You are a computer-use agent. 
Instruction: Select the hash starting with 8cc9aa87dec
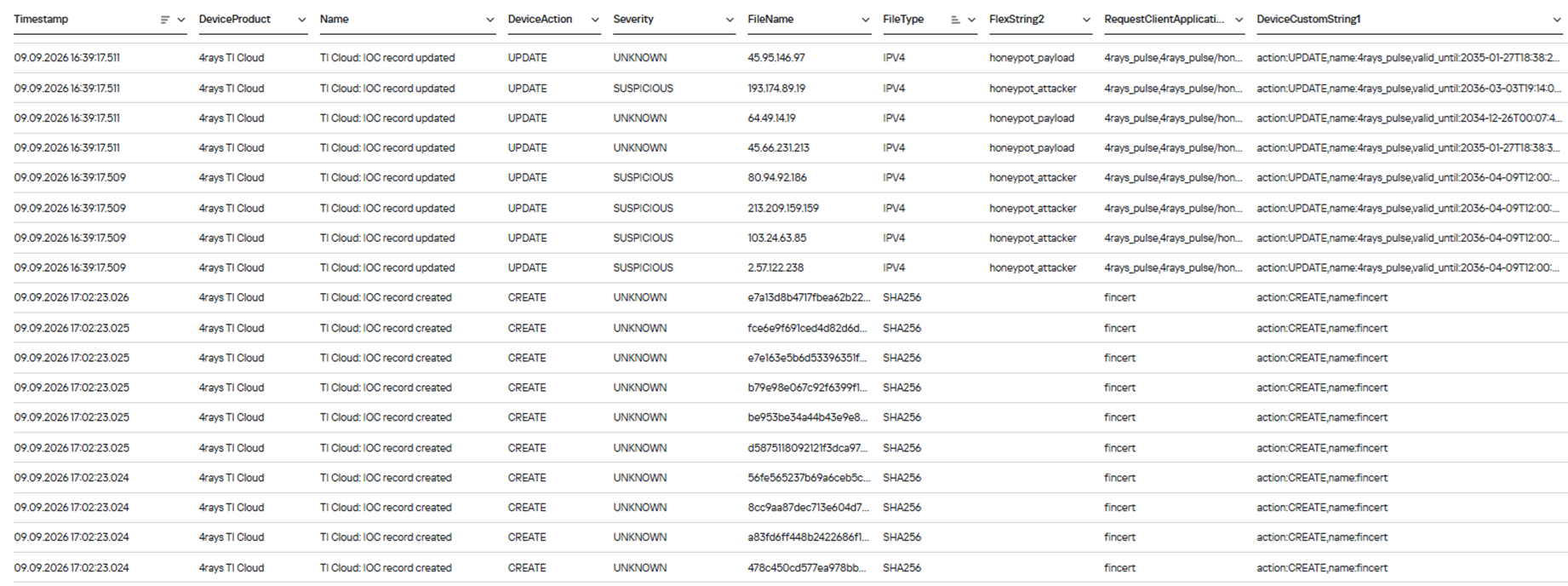click(x=808, y=508)
